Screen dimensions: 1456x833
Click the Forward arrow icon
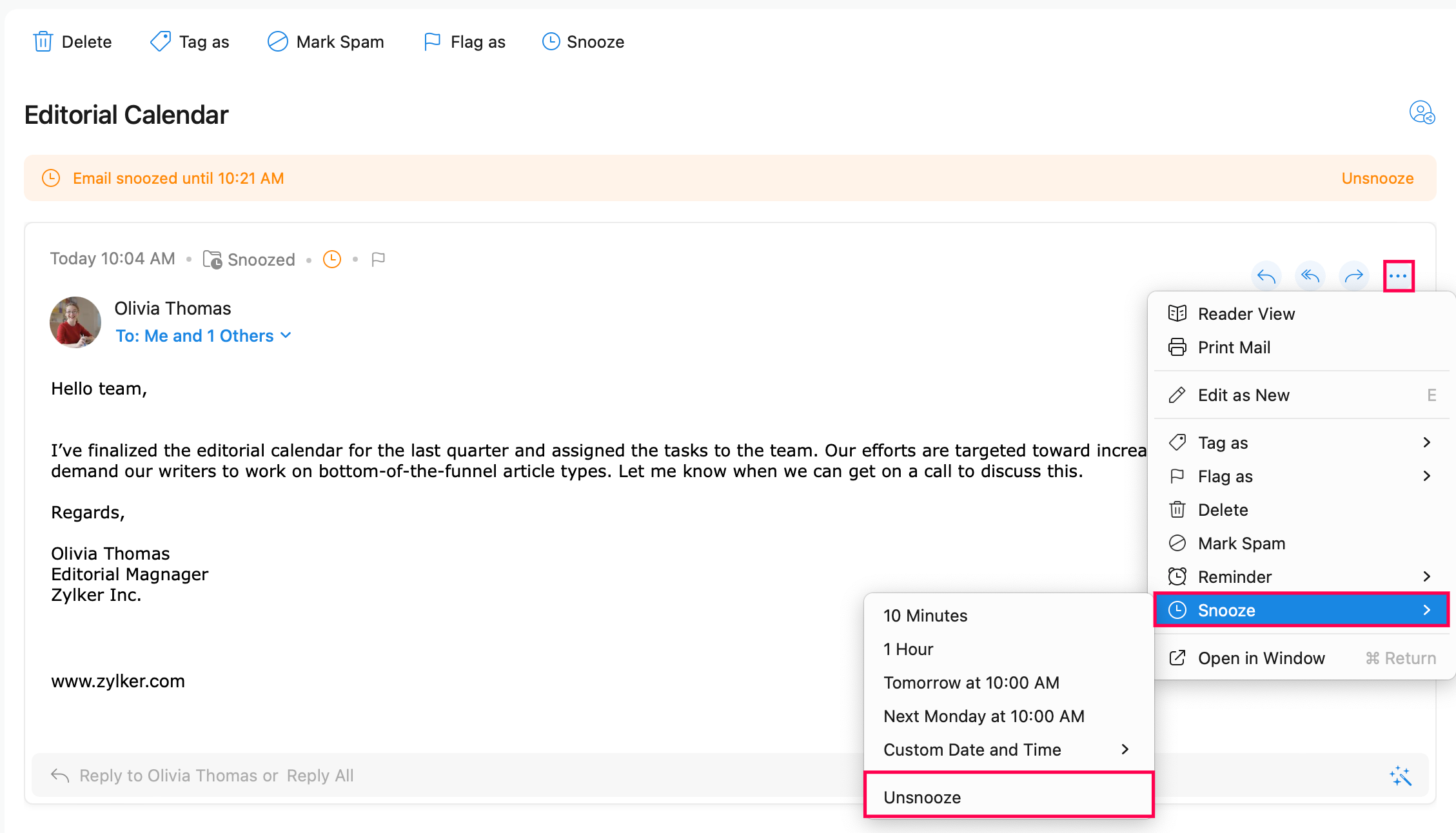(1354, 277)
